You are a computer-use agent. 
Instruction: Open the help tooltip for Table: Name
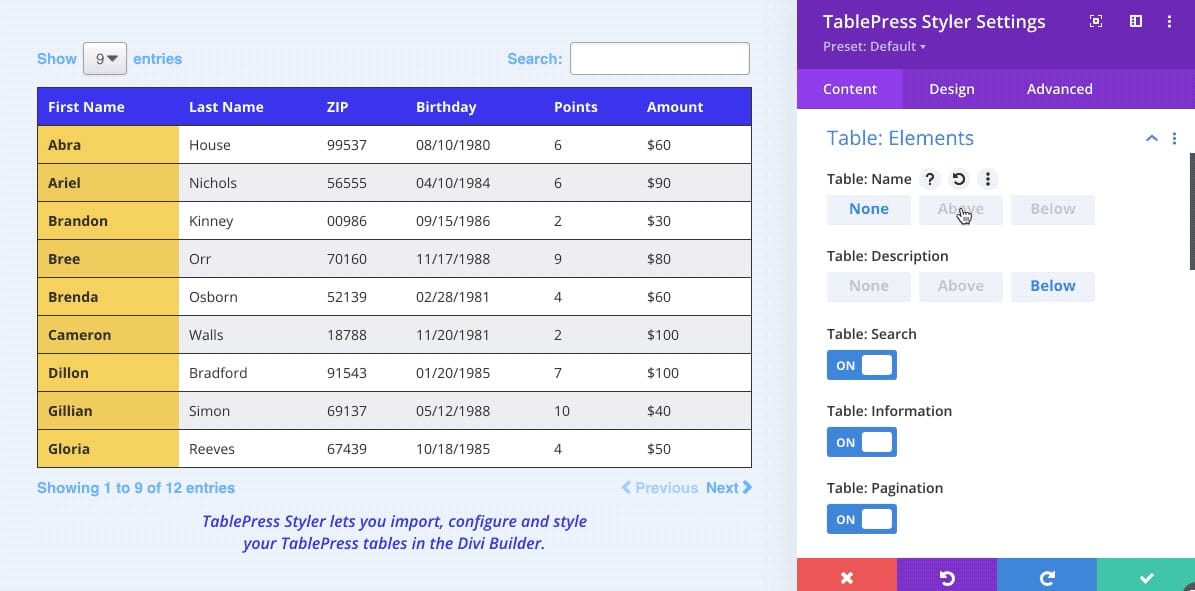click(929, 179)
